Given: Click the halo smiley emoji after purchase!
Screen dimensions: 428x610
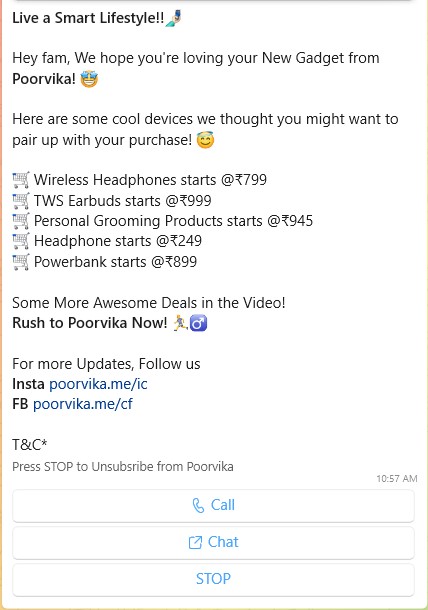Looking at the screenshot, I should (x=205, y=140).
